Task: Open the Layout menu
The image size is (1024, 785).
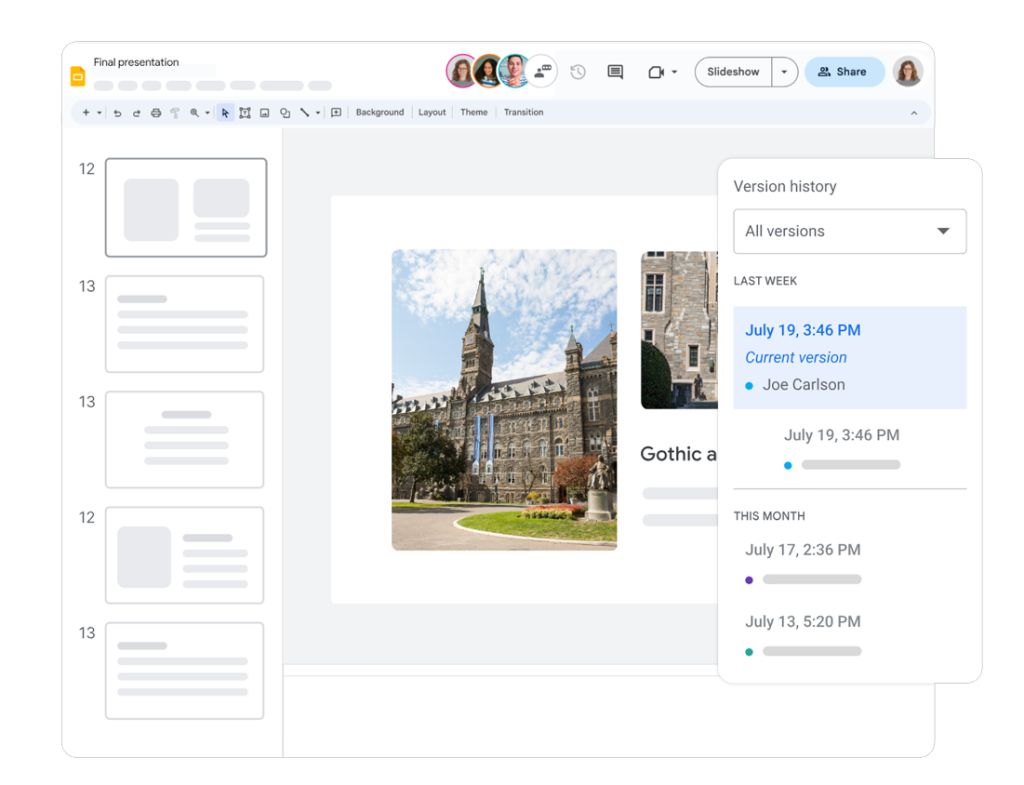Action: [x=432, y=113]
